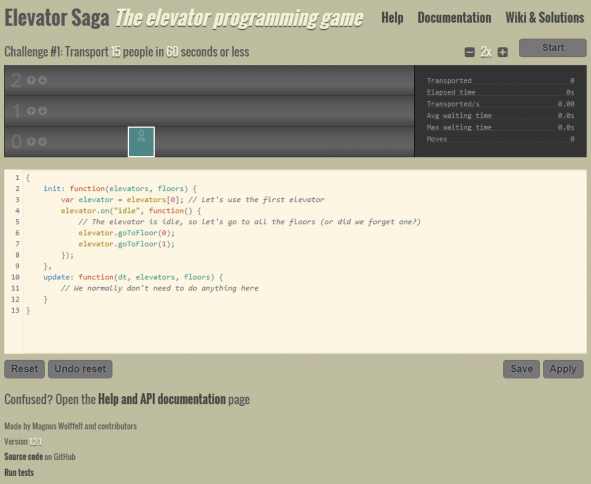Click the floor 2 down call button
This screenshot has height=484, width=591.
[42, 80]
